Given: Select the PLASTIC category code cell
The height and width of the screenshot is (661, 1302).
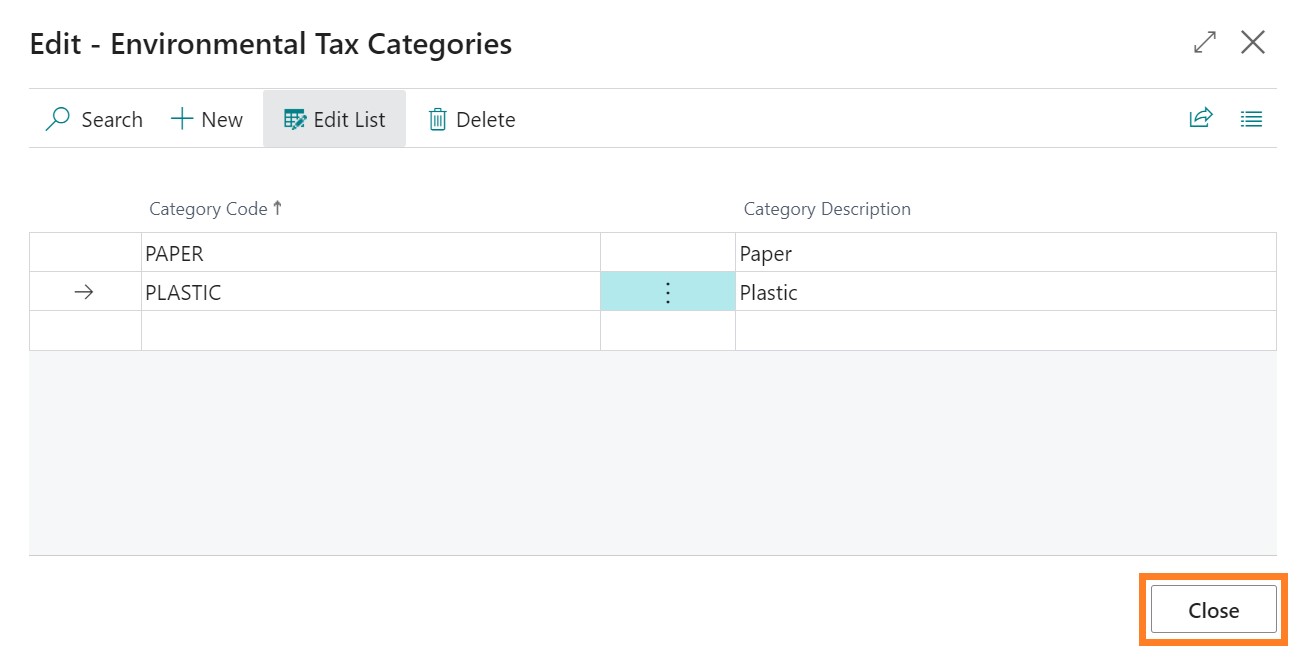Looking at the screenshot, I should pyautogui.click(x=370, y=292).
